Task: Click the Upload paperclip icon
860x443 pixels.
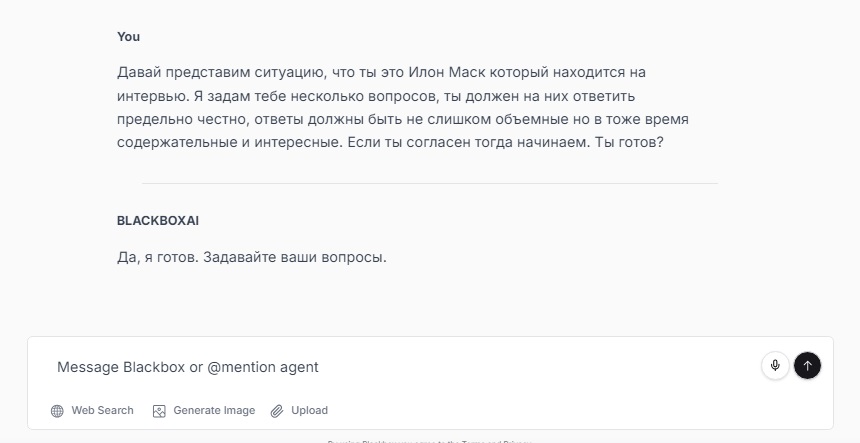Action: point(277,411)
